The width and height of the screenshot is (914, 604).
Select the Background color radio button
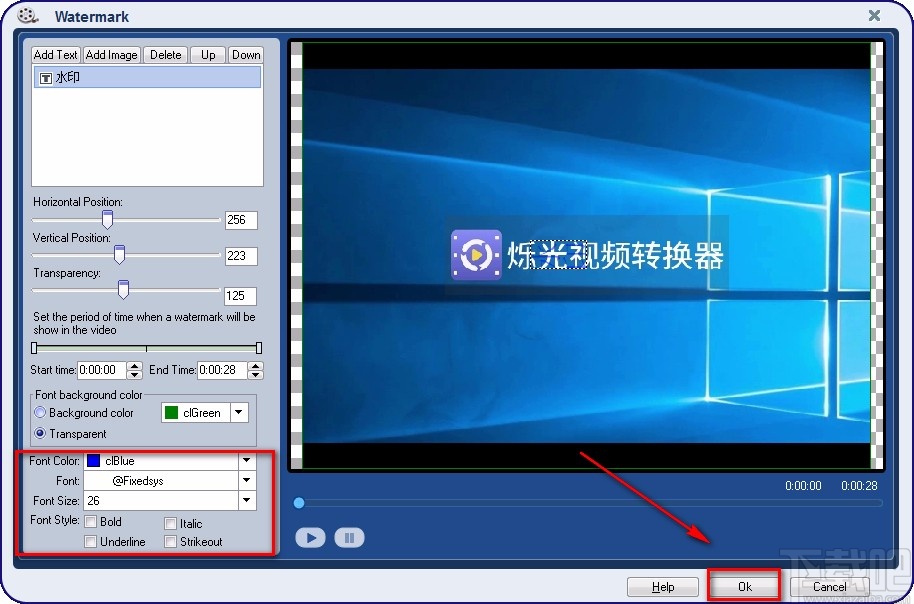click(40, 412)
